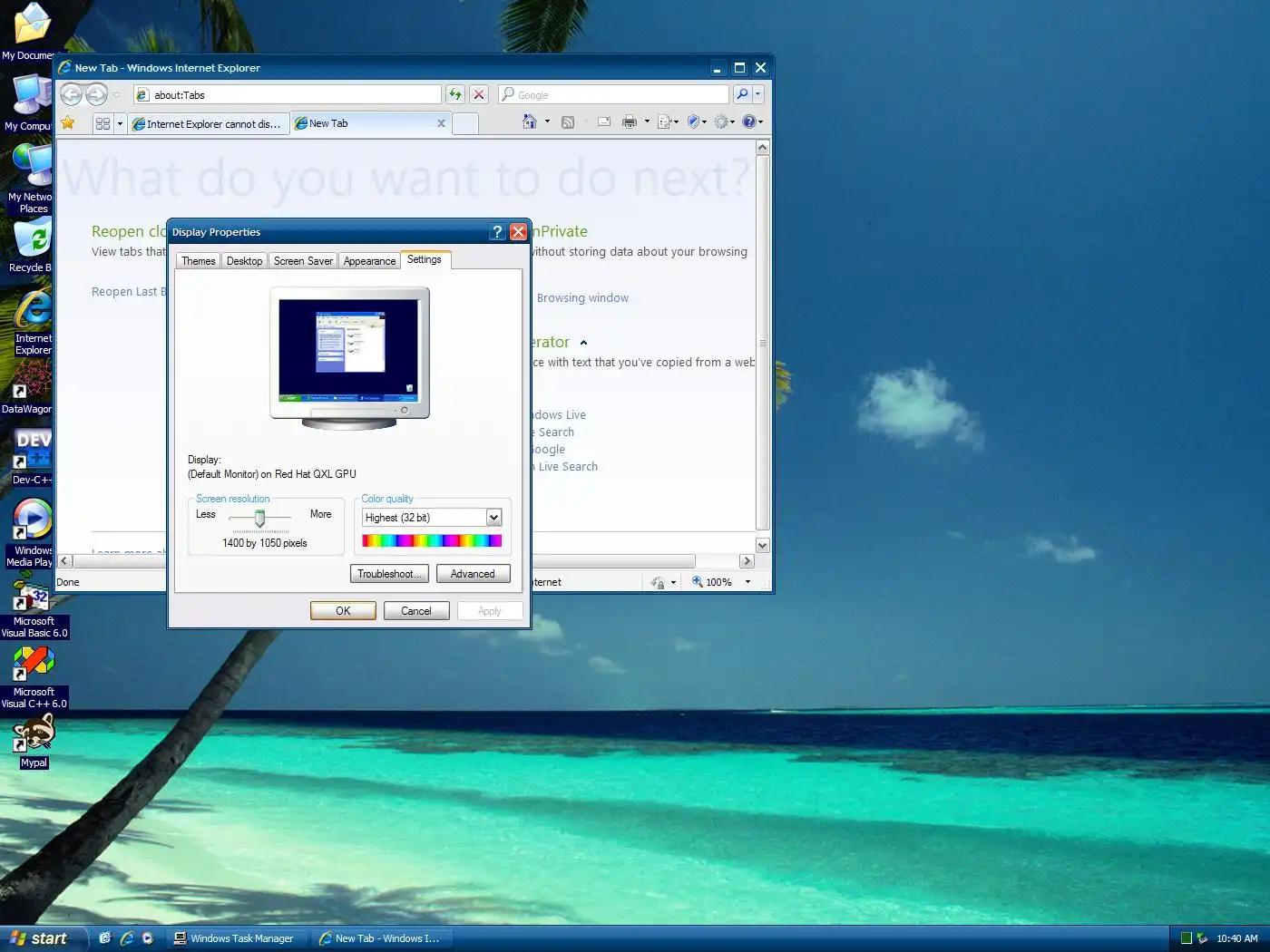This screenshot has height=952, width=1270.
Task: Click the Live Search link in IE
Action: pyautogui.click(x=566, y=467)
